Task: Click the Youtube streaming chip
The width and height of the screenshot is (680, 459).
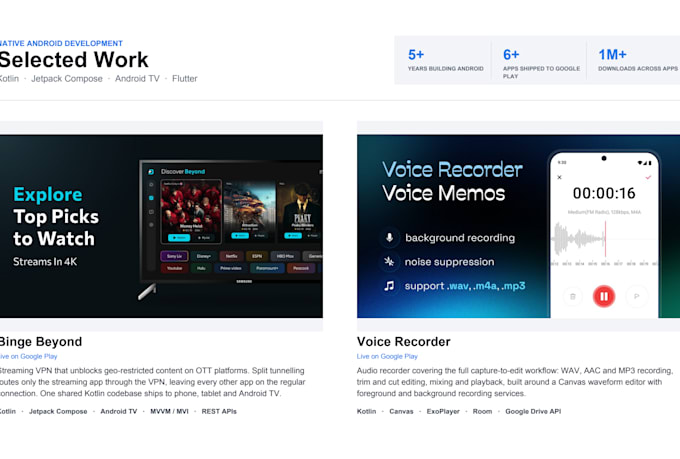Action: click(175, 268)
